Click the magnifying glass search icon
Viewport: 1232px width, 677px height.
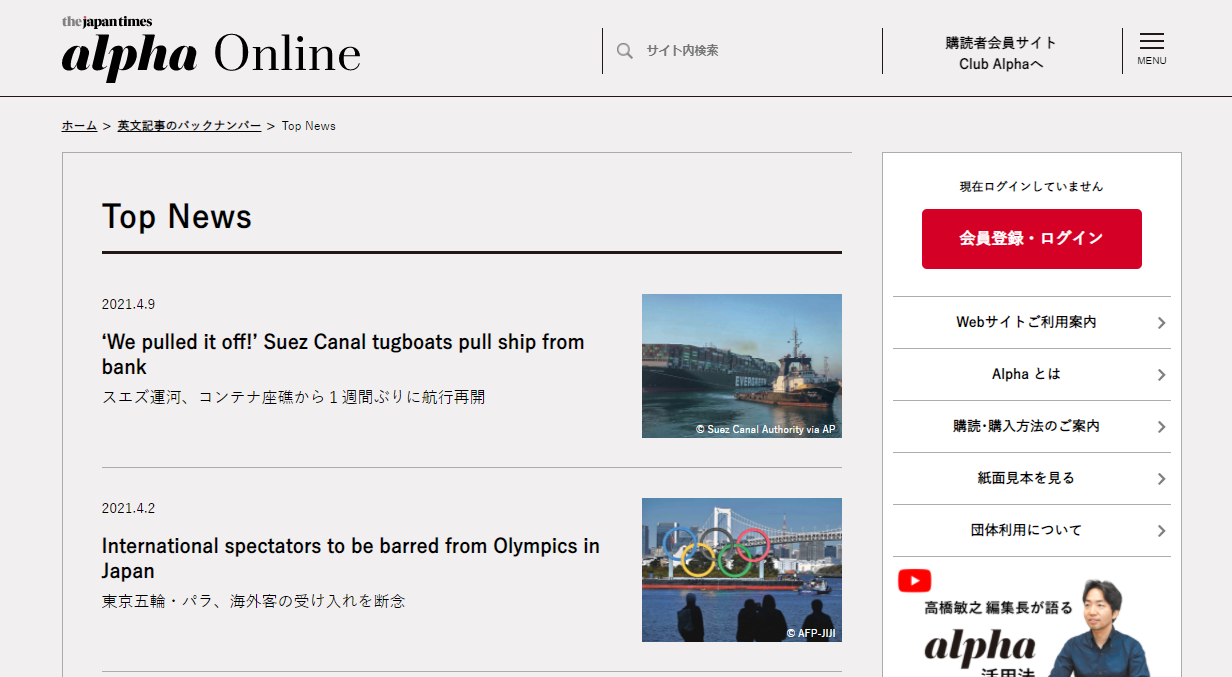click(x=625, y=51)
